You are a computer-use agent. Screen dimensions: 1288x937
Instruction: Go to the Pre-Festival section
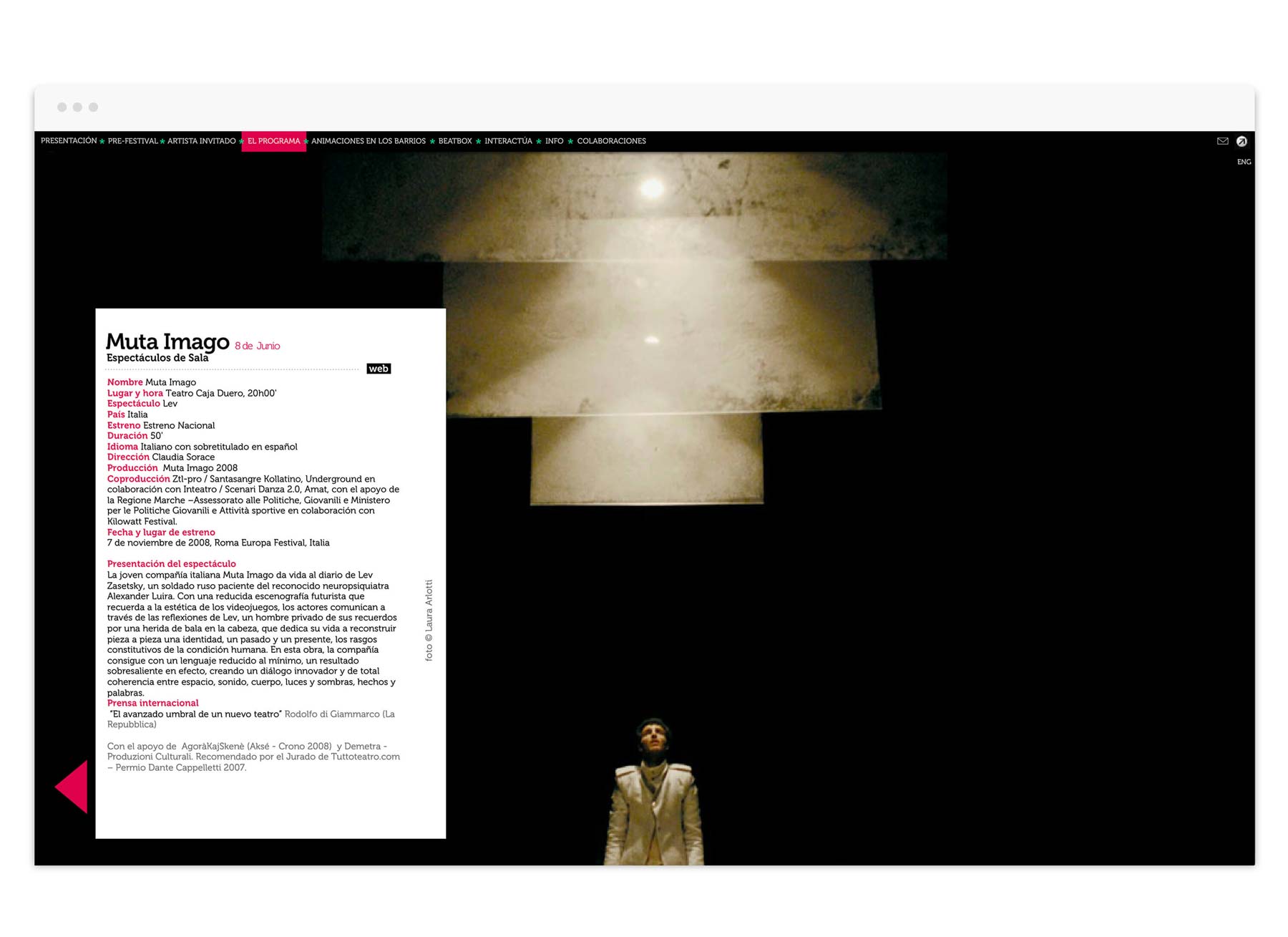click(x=132, y=141)
